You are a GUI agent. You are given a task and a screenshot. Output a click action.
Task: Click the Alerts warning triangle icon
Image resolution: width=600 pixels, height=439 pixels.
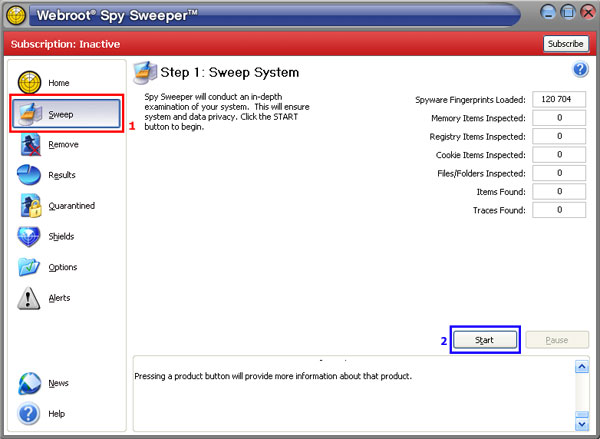[29, 298]
